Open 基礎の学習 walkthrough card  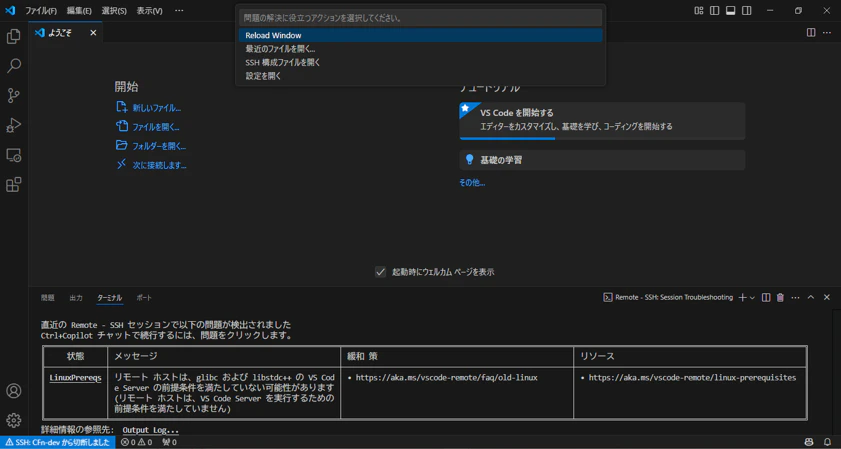click(x=602, y=160)
